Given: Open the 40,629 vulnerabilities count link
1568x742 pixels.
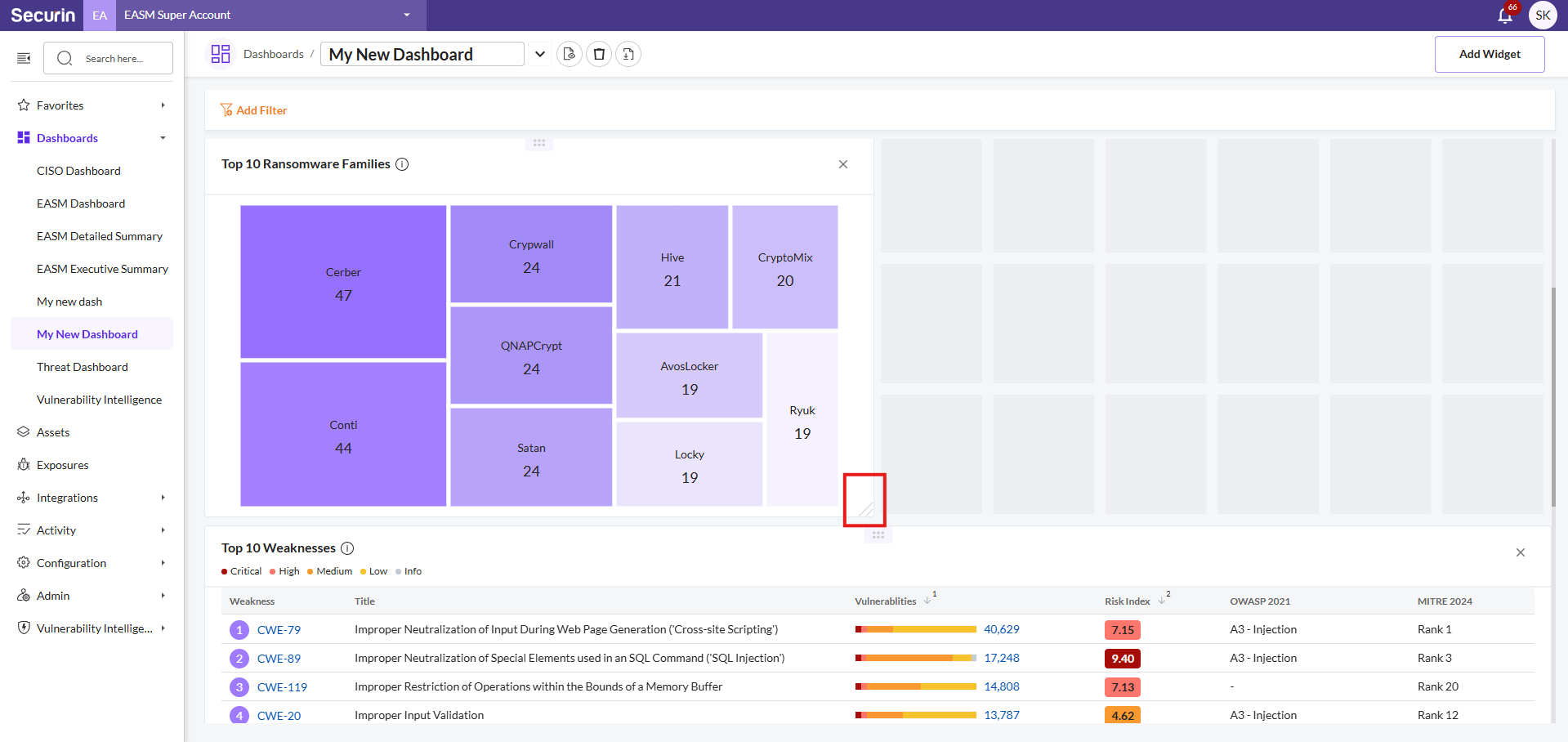Looking at the screenshot, I should (1002, 629).
